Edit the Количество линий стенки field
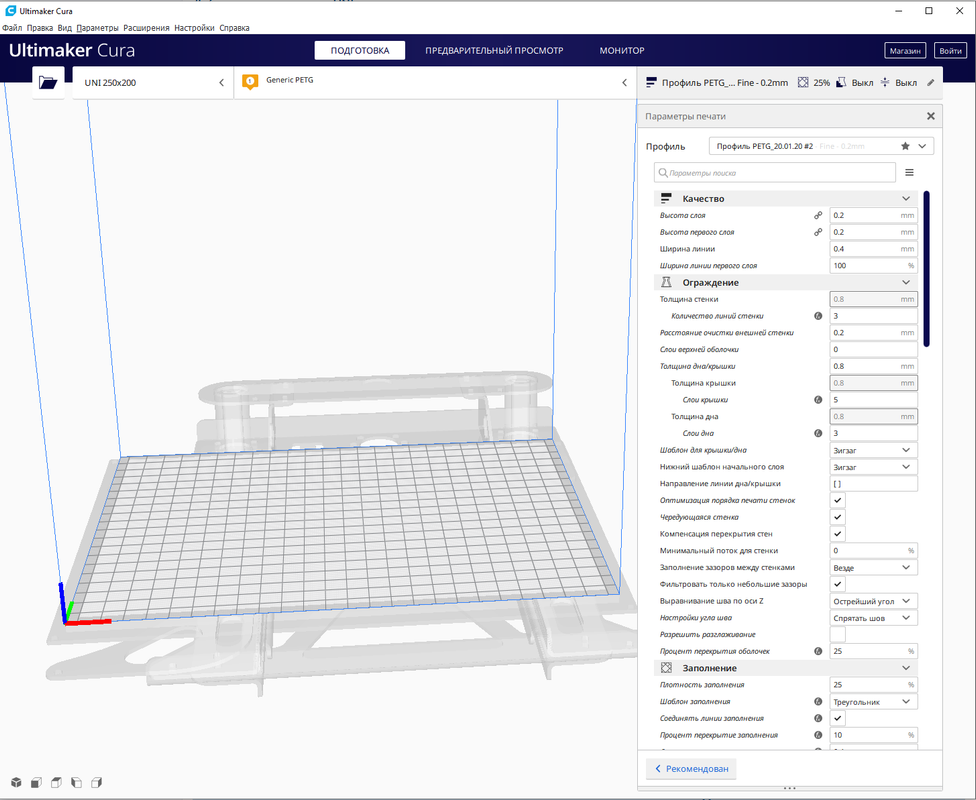Viewport: 976px width, 800px height. pos(873,316)
